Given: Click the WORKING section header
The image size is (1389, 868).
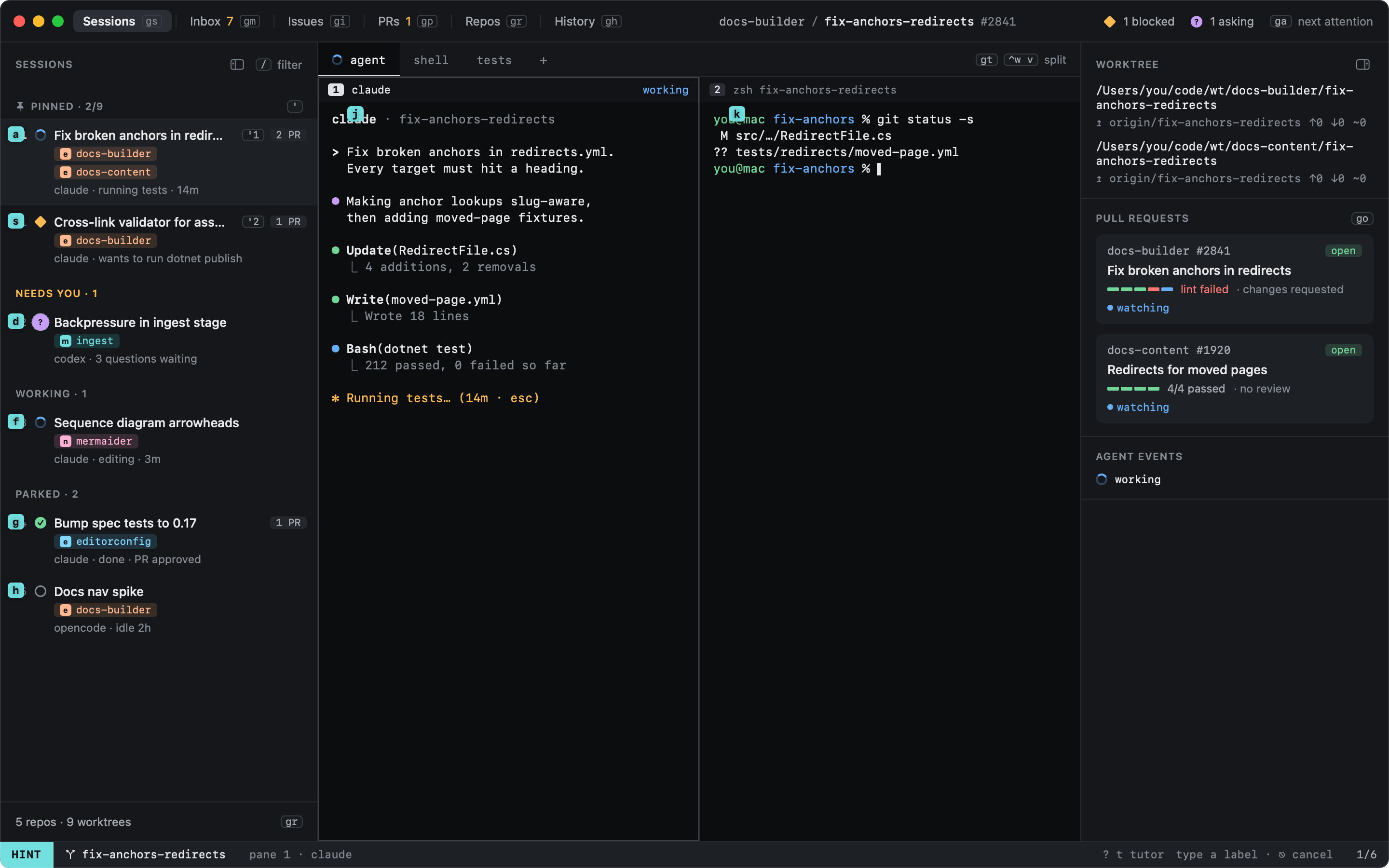Looking at the screenshot, I should click(x=51, y=394).
